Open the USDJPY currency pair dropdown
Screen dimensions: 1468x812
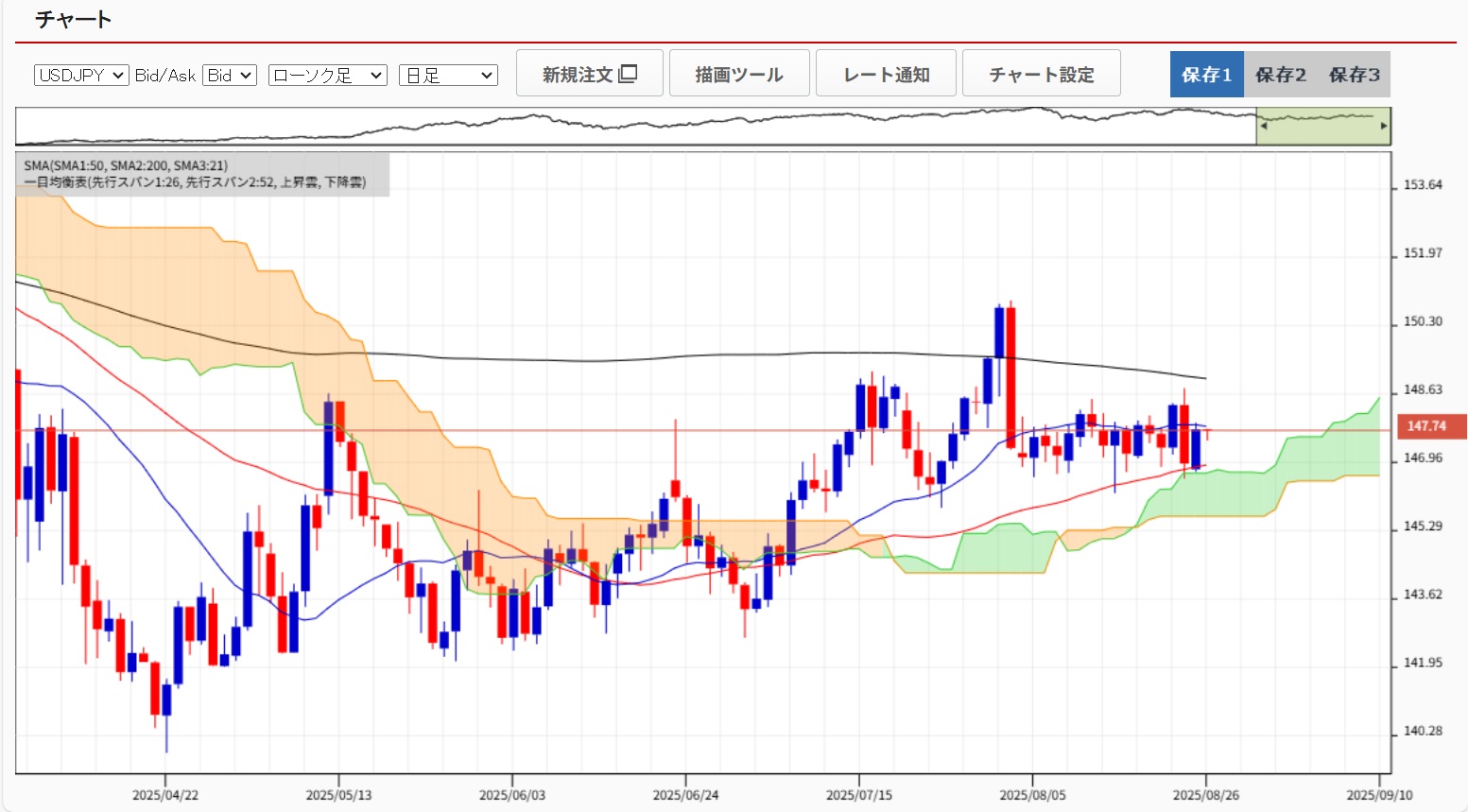point(81,75)
